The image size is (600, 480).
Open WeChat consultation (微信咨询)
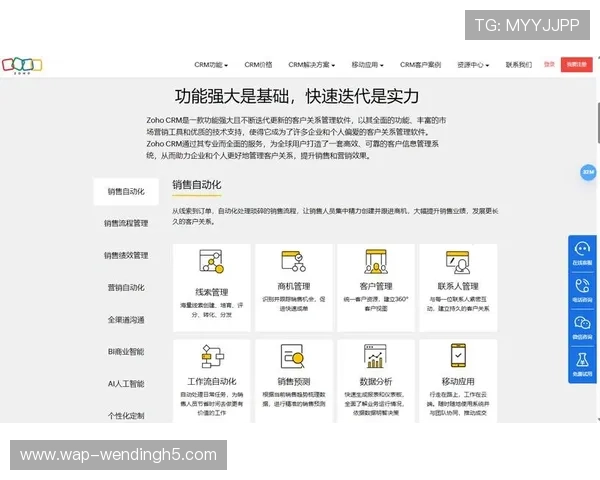pos(582,328)
